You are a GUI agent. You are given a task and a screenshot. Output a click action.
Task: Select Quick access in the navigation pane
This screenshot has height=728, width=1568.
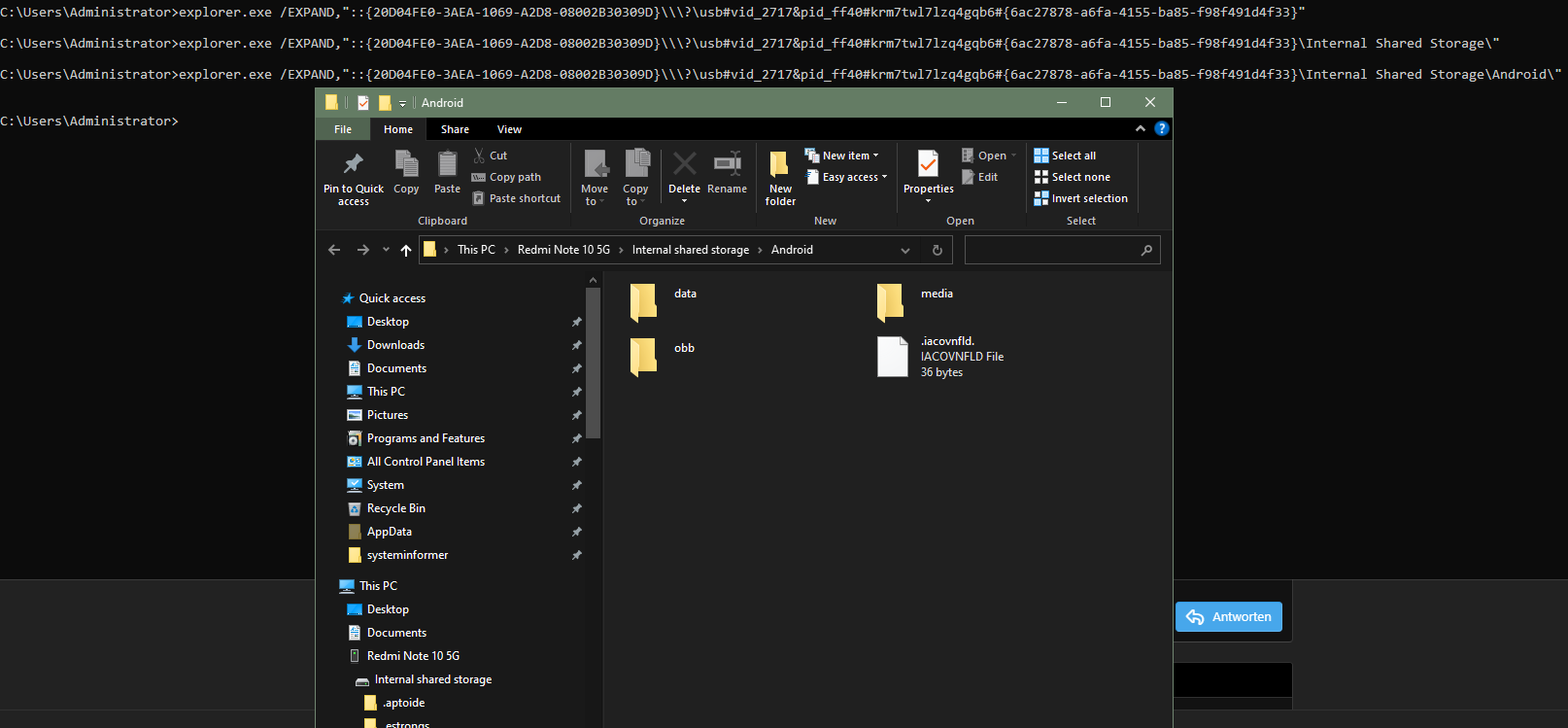(392, 298)
